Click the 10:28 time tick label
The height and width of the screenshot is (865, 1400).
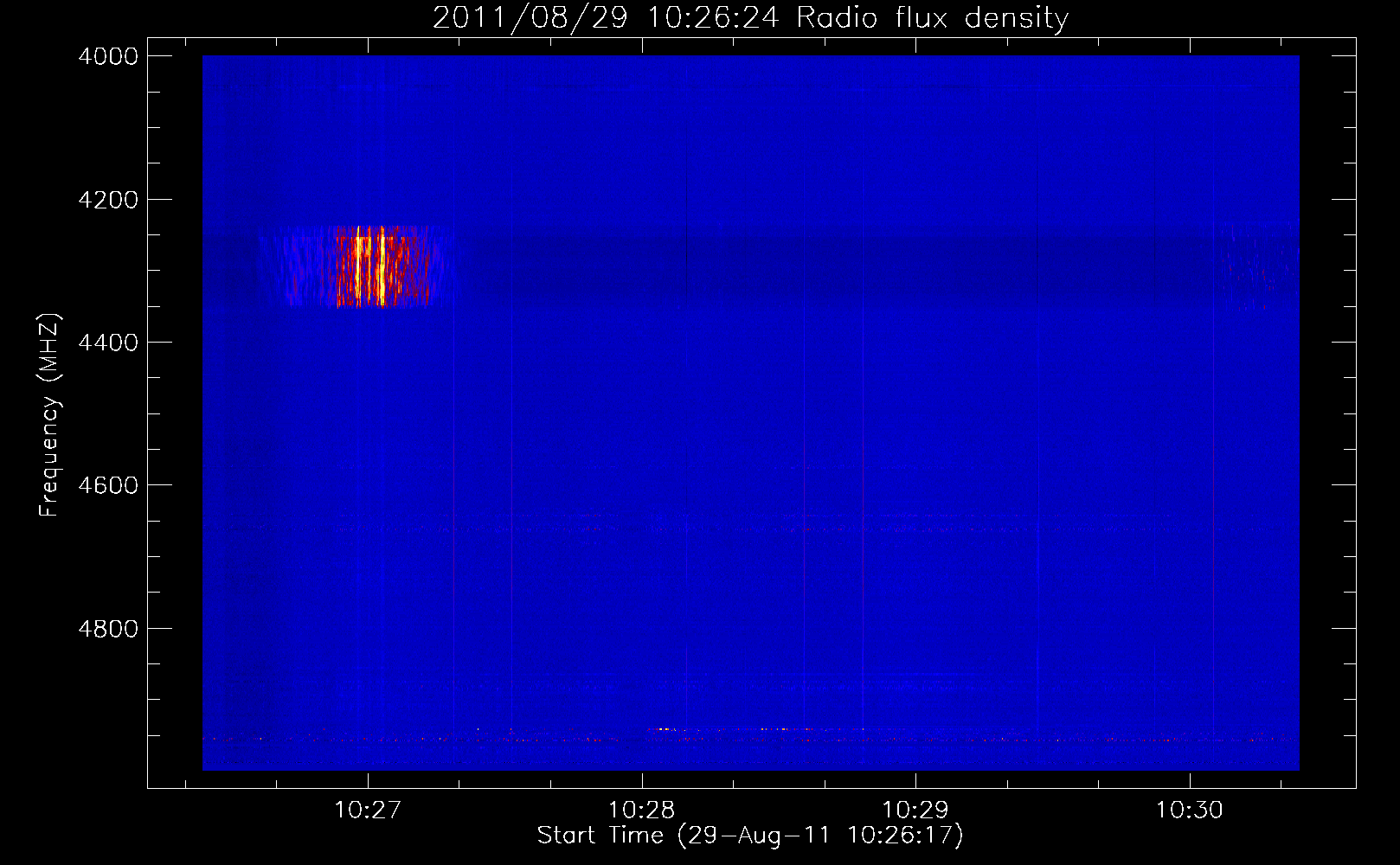point(641,810)
